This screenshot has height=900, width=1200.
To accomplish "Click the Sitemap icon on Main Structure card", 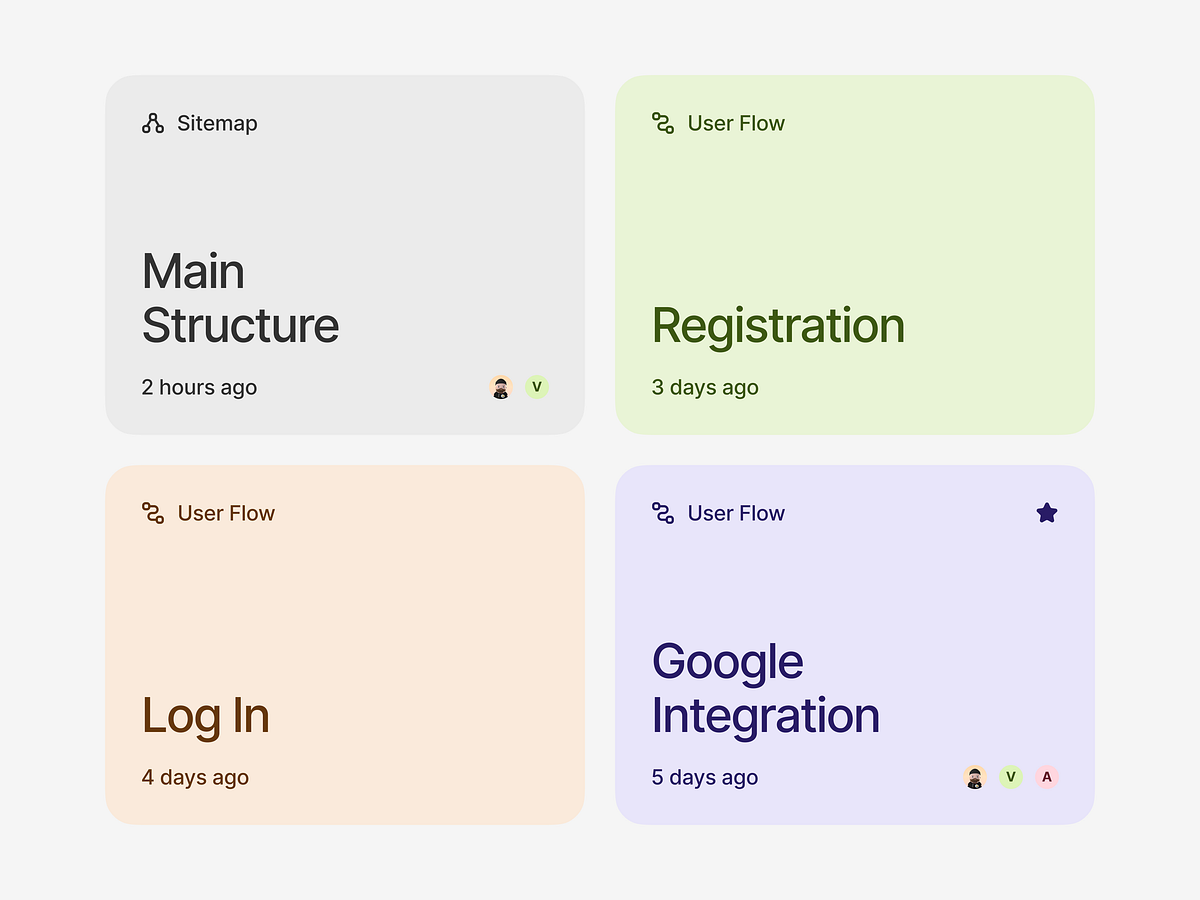I will [x=152, y=123].
